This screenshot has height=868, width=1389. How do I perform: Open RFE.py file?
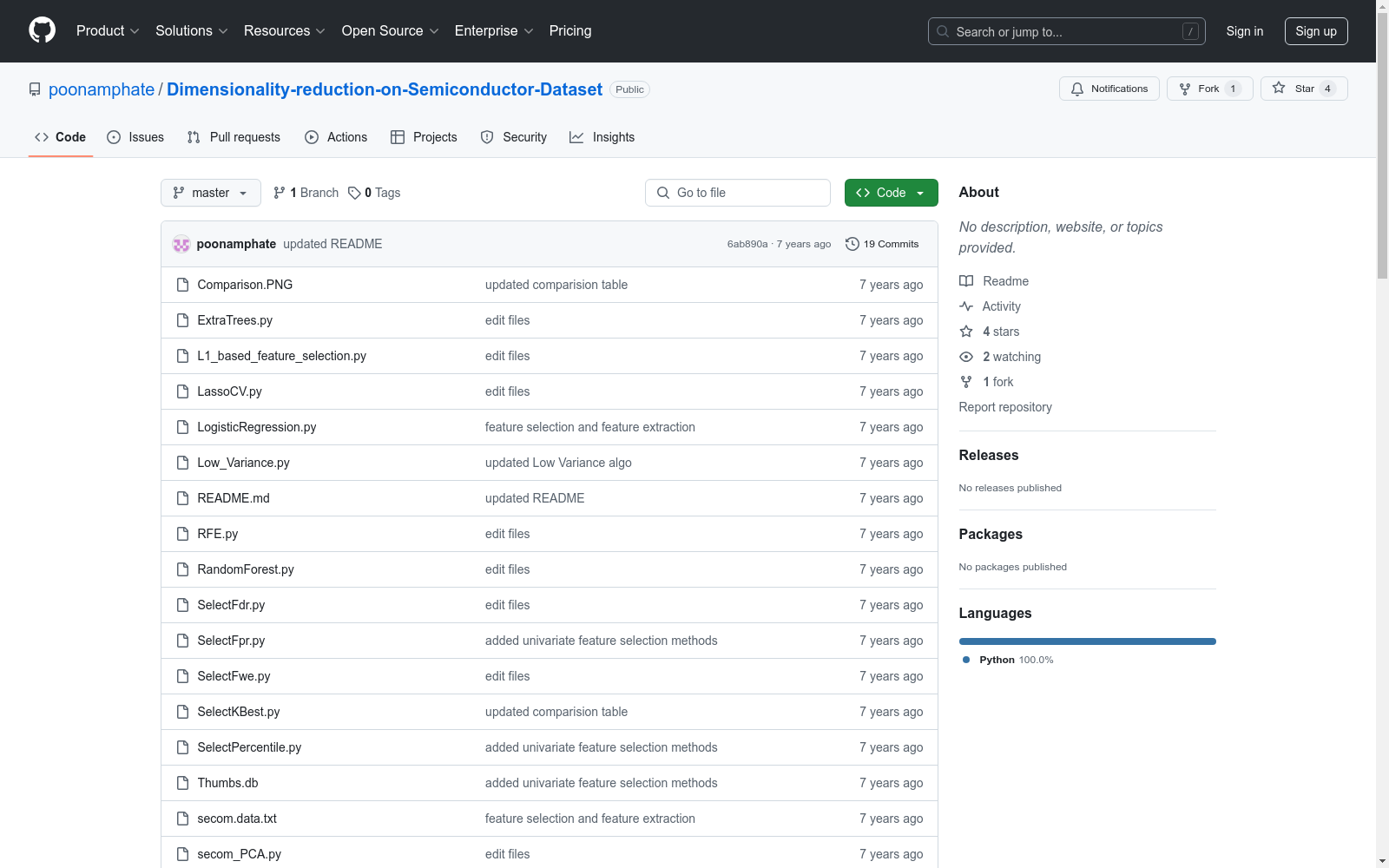217,534
